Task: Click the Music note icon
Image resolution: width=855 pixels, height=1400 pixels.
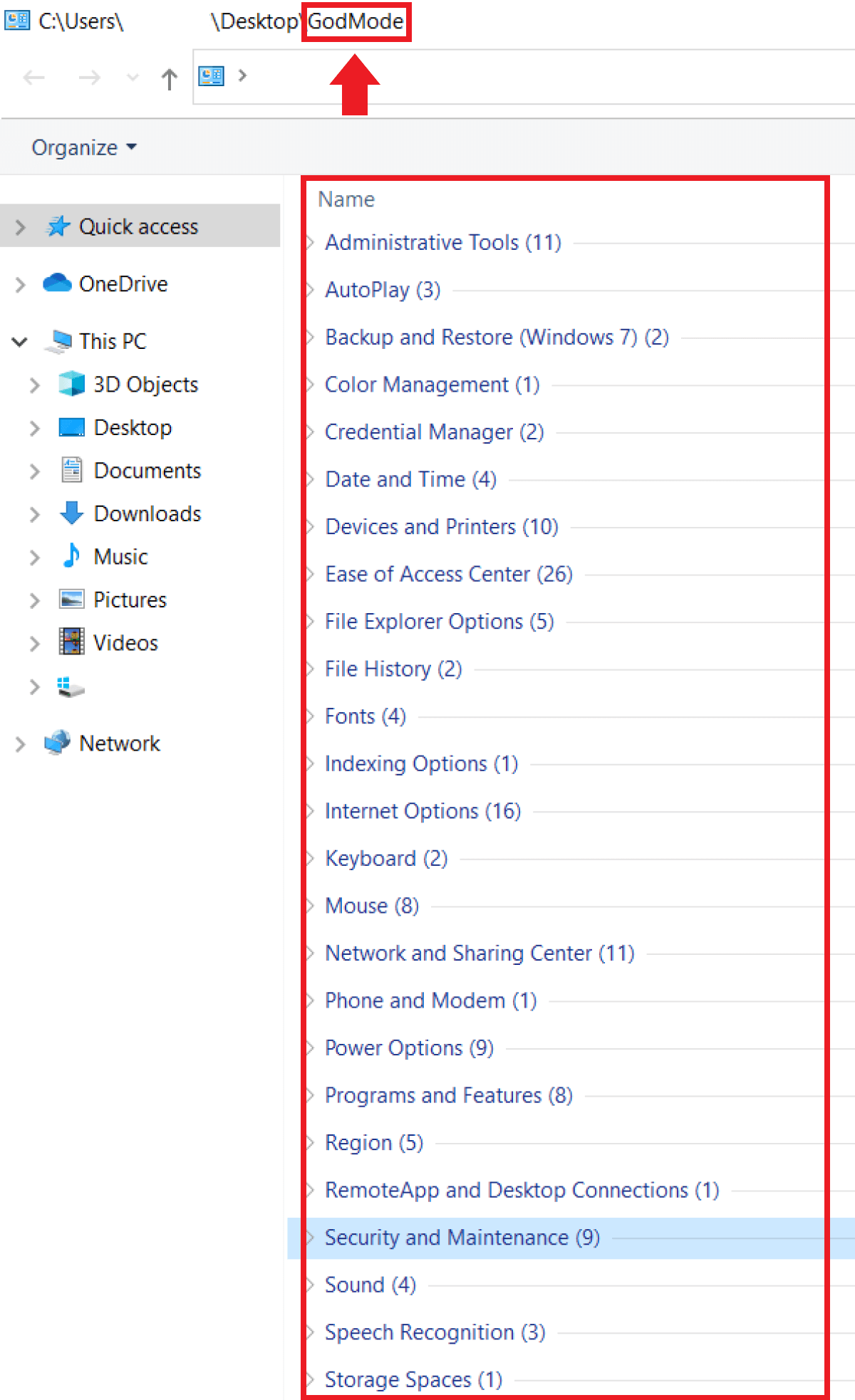Action: coord(71,555)
